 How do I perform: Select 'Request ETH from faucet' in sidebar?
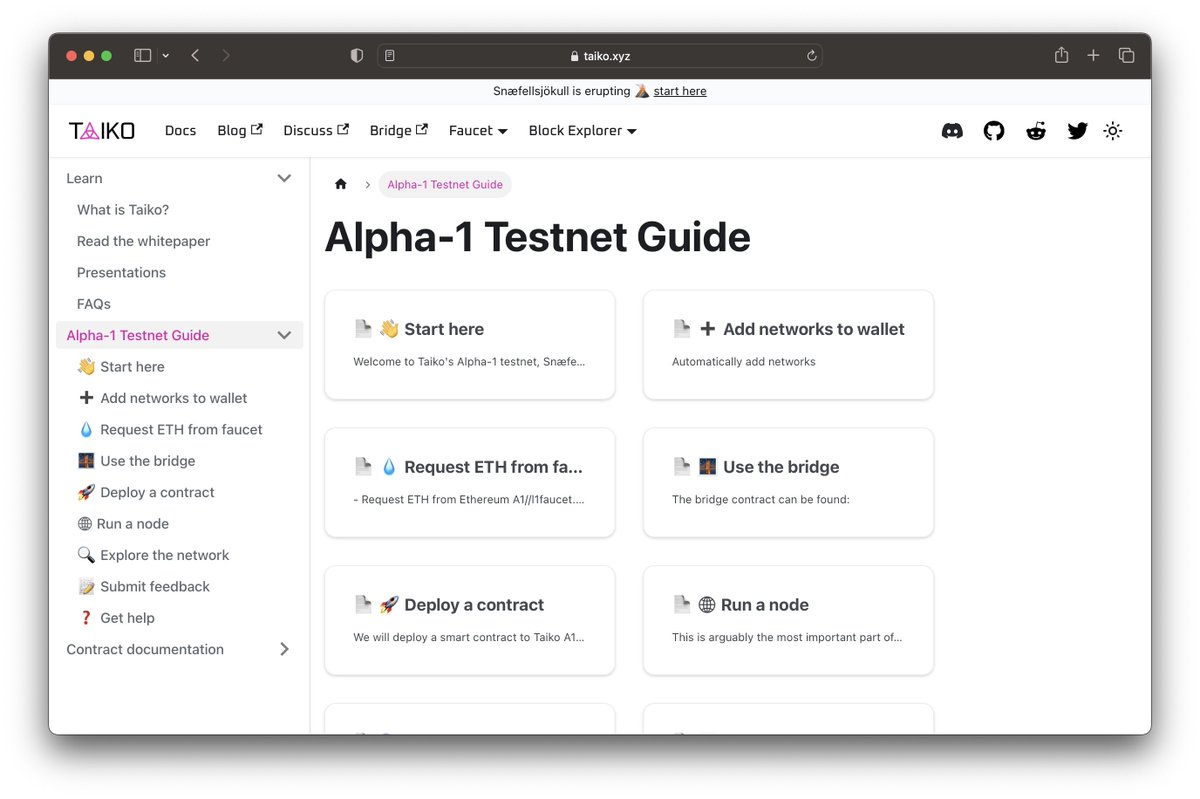[x=170, y=430]
